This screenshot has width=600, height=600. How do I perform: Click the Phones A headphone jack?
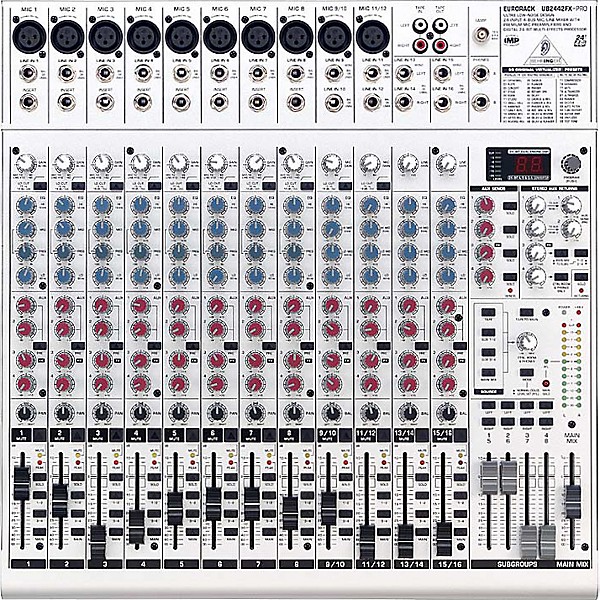point(480,73)
